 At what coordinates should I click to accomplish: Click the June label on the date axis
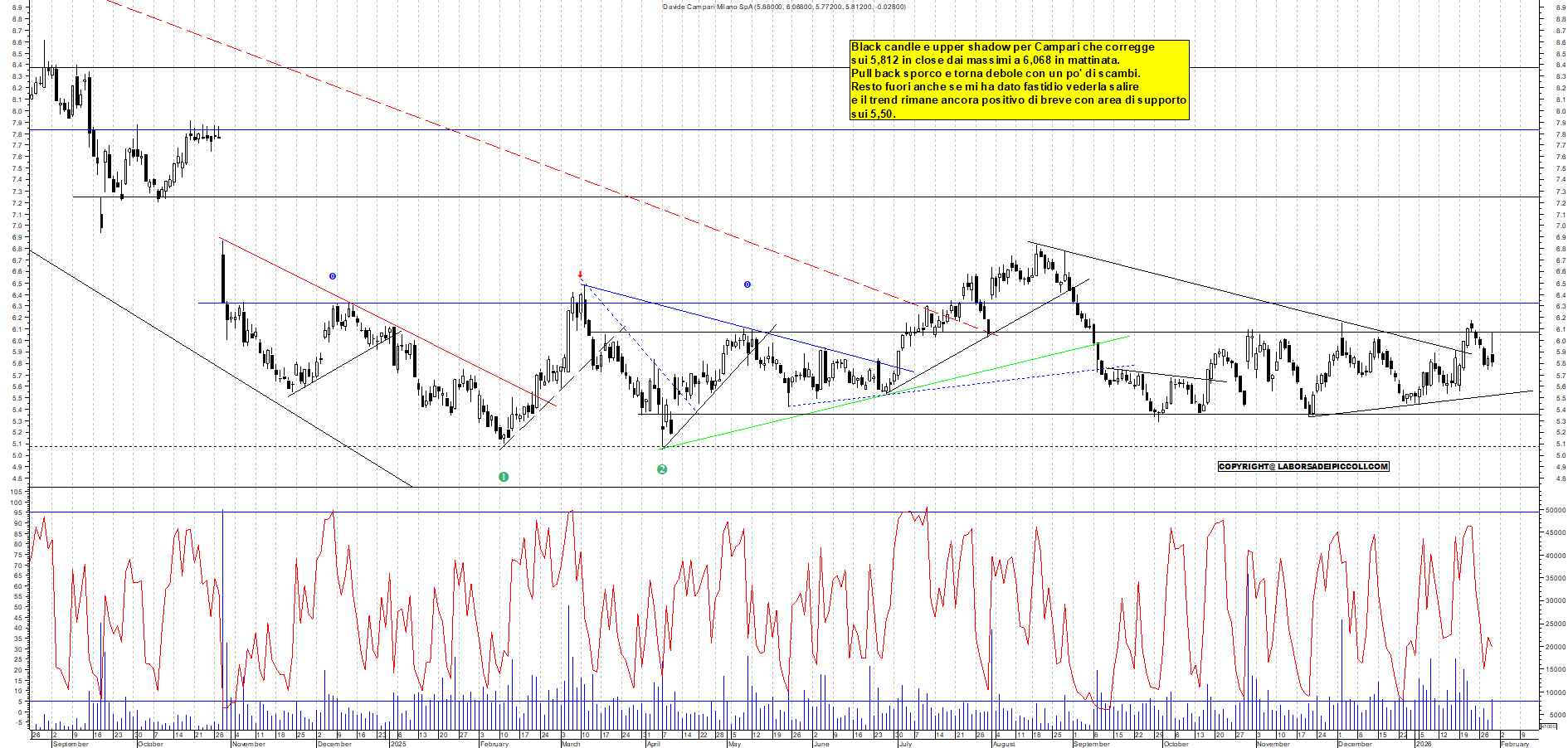[x=821, y=744]
